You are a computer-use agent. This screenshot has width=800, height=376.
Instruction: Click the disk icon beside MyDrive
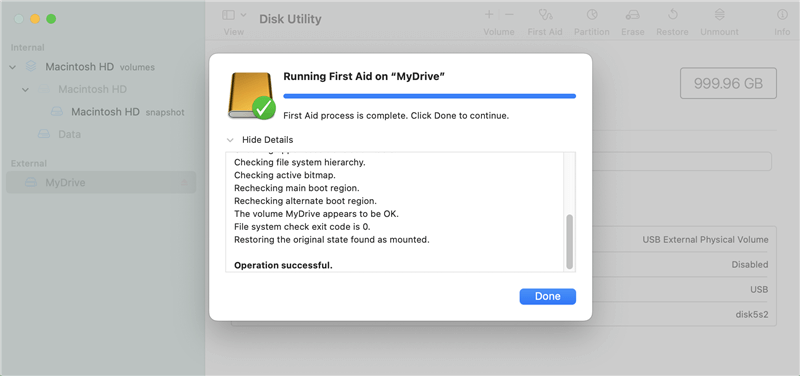click(x=31, y=183)
